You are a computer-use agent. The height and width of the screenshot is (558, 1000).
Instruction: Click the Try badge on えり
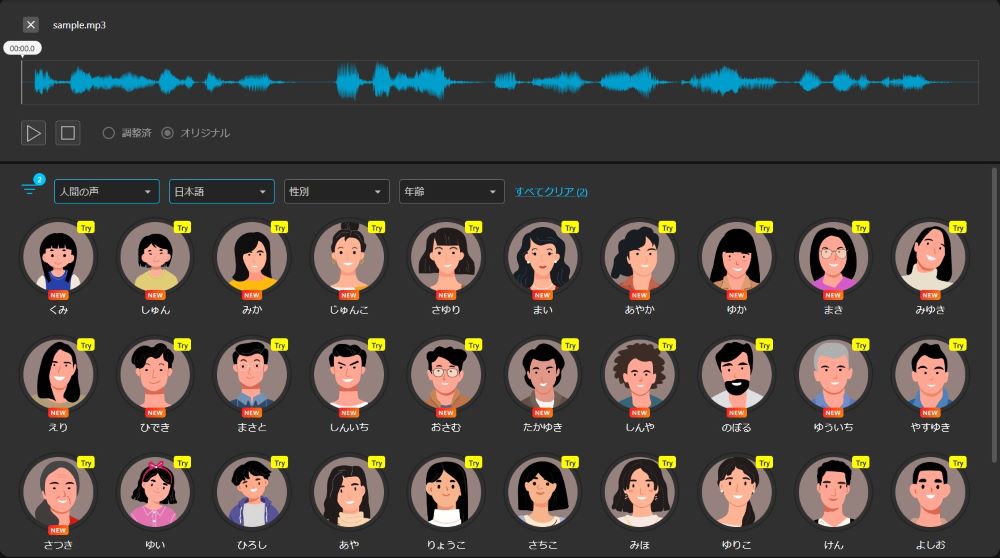[86, 345]
